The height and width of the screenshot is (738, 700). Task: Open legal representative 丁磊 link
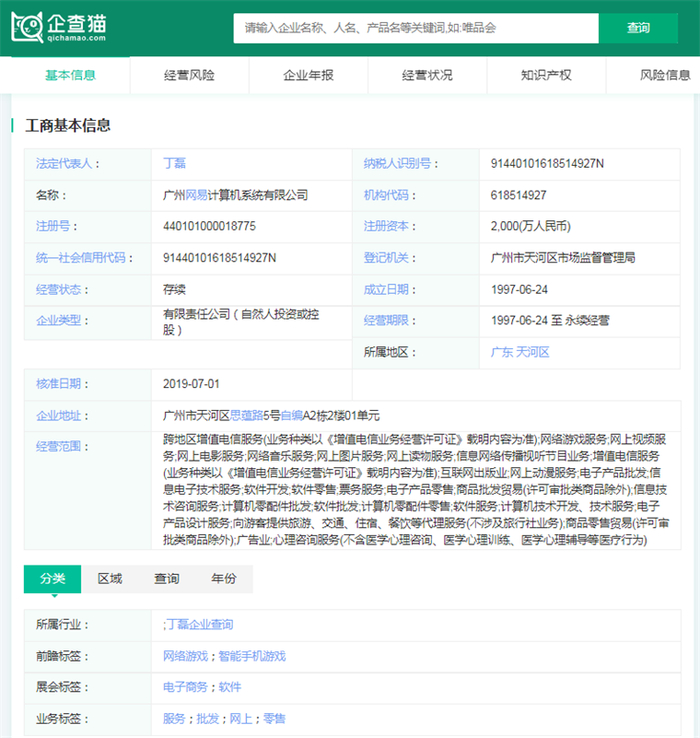174,163
